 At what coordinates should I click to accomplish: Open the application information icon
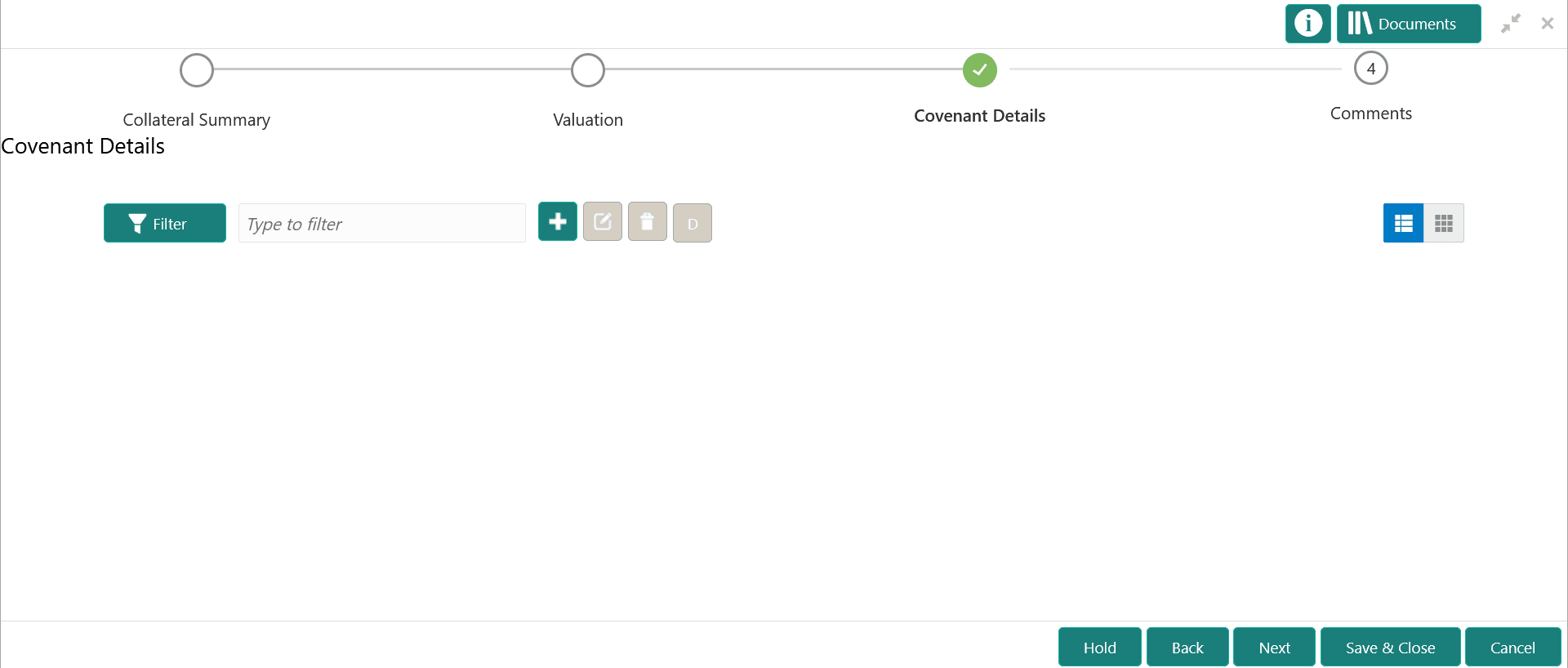1307,24
